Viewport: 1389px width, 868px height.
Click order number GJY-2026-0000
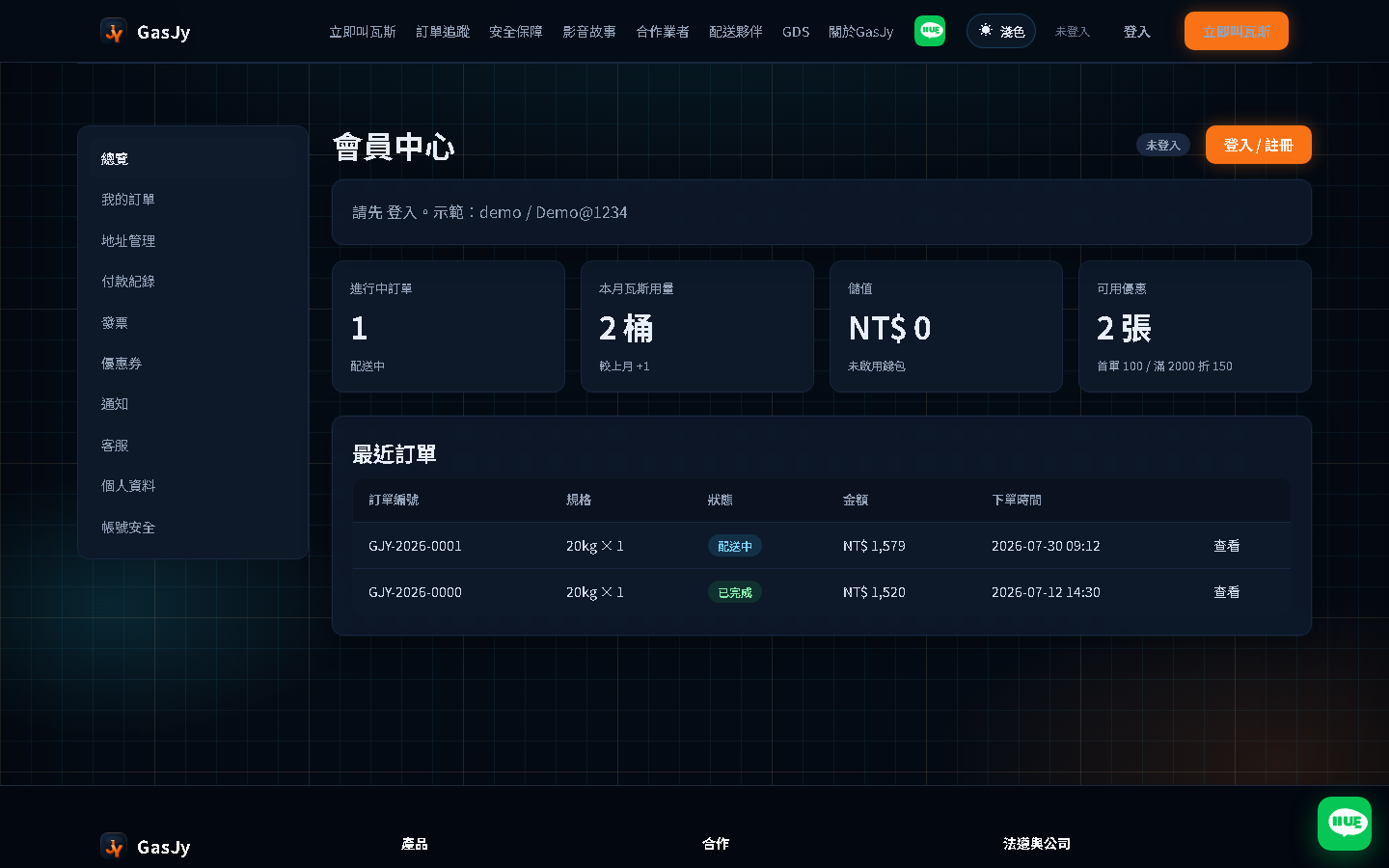(416, 592)
